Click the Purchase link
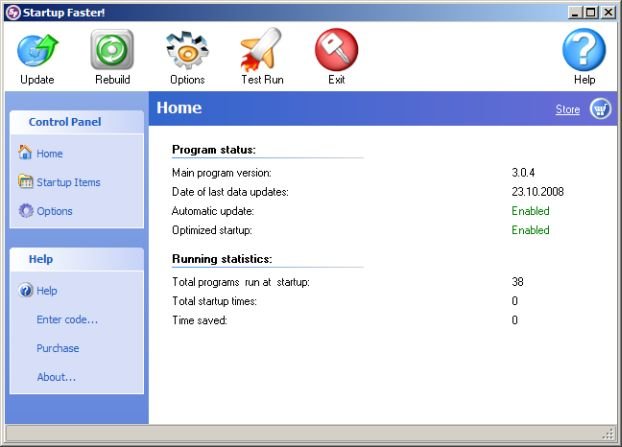Screen dimensions: 622x447 coord(58,348)
